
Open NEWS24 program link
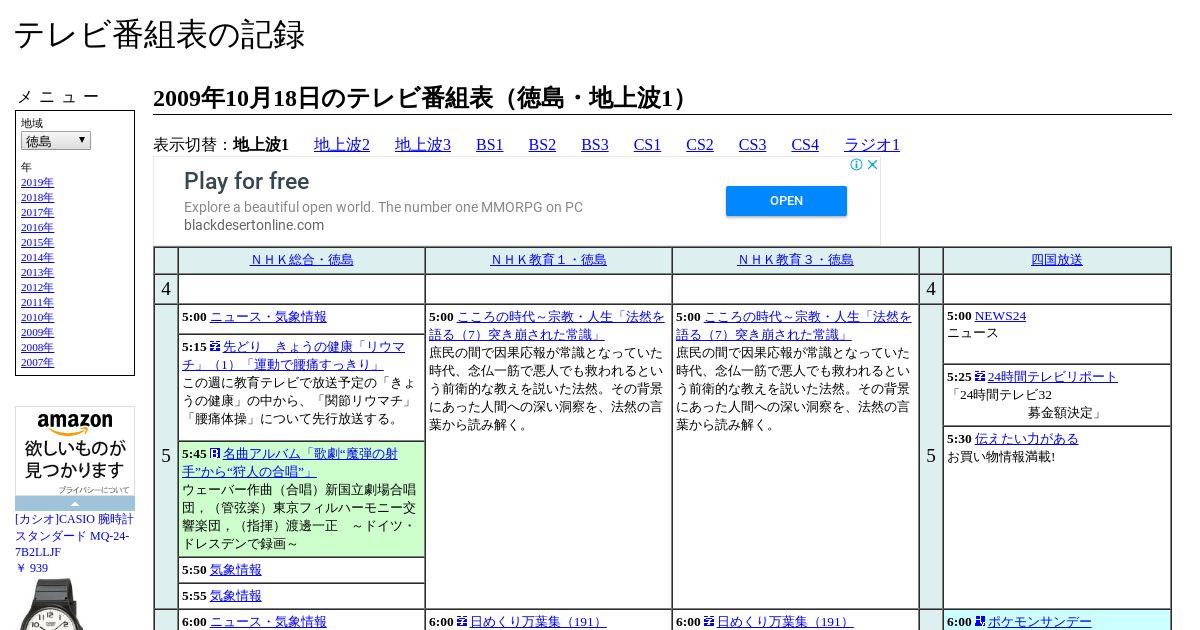(x=1000, y=316)
